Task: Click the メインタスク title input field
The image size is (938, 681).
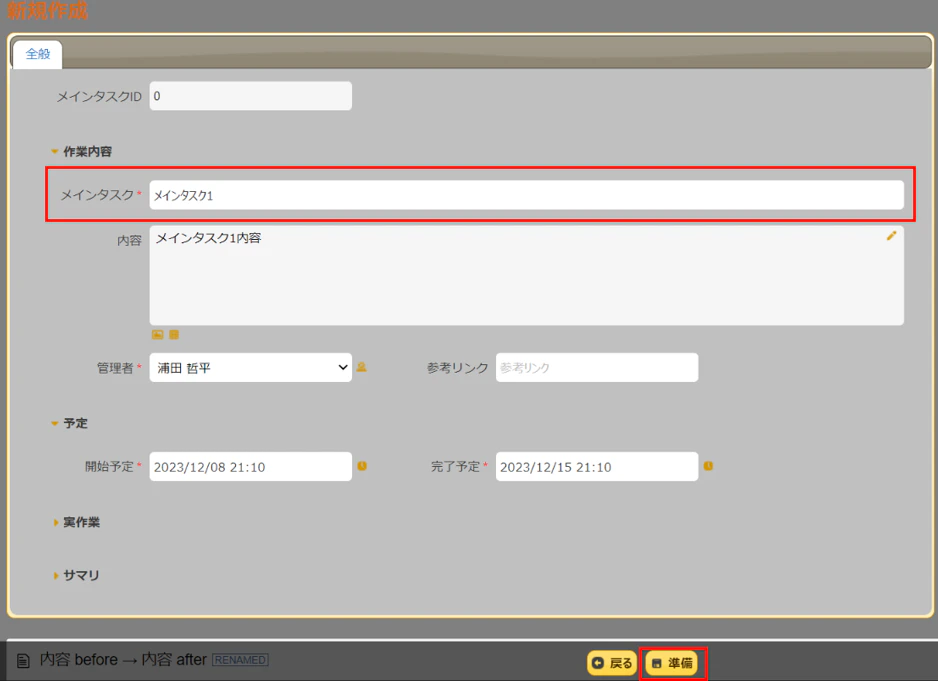Action: point(526,195)
